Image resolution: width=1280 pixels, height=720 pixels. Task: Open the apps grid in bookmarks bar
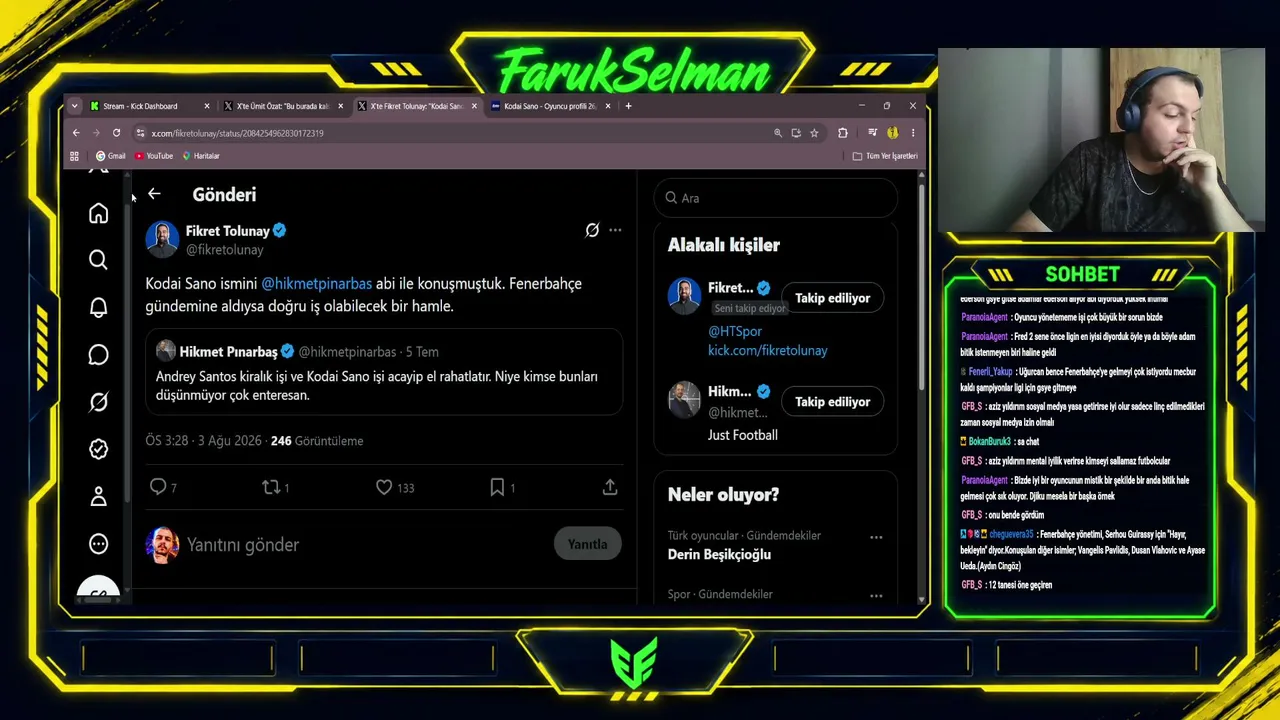click(x=74, y=156)
